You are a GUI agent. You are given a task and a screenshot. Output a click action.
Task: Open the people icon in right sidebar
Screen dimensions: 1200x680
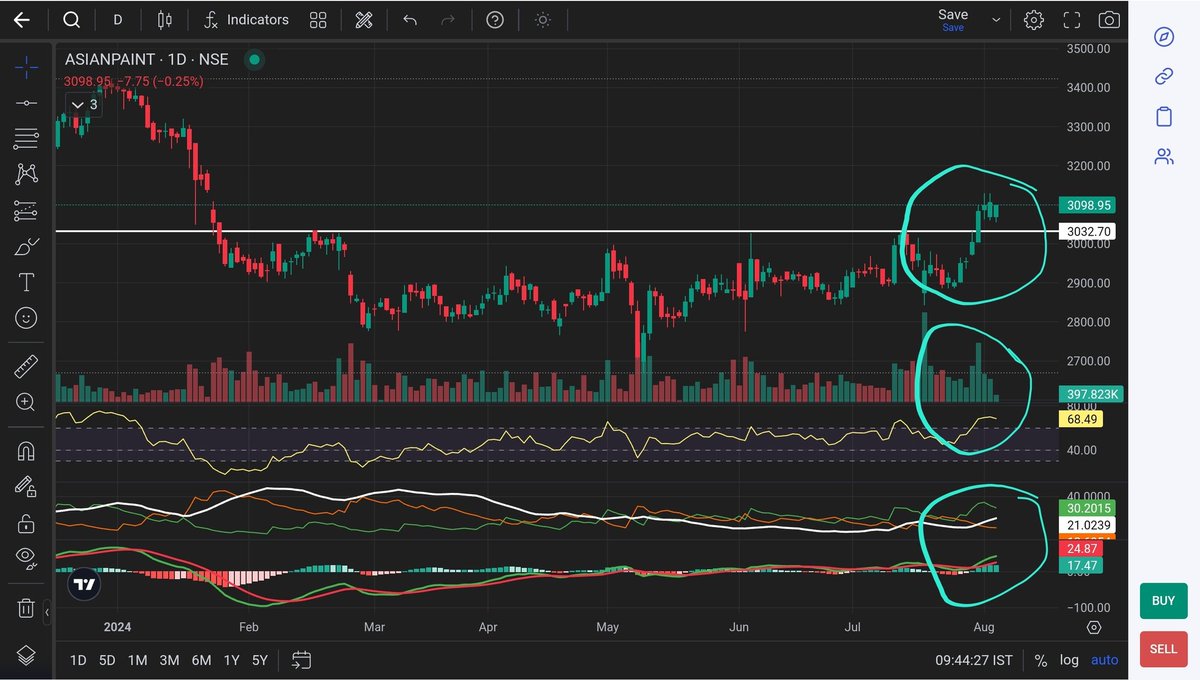pyautogui.click(x=1163, y=156)
